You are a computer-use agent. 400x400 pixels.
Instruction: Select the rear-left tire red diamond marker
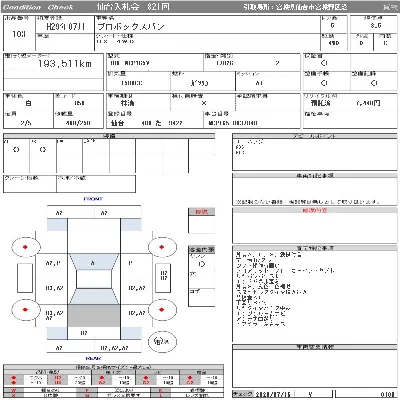coord(25,310)
